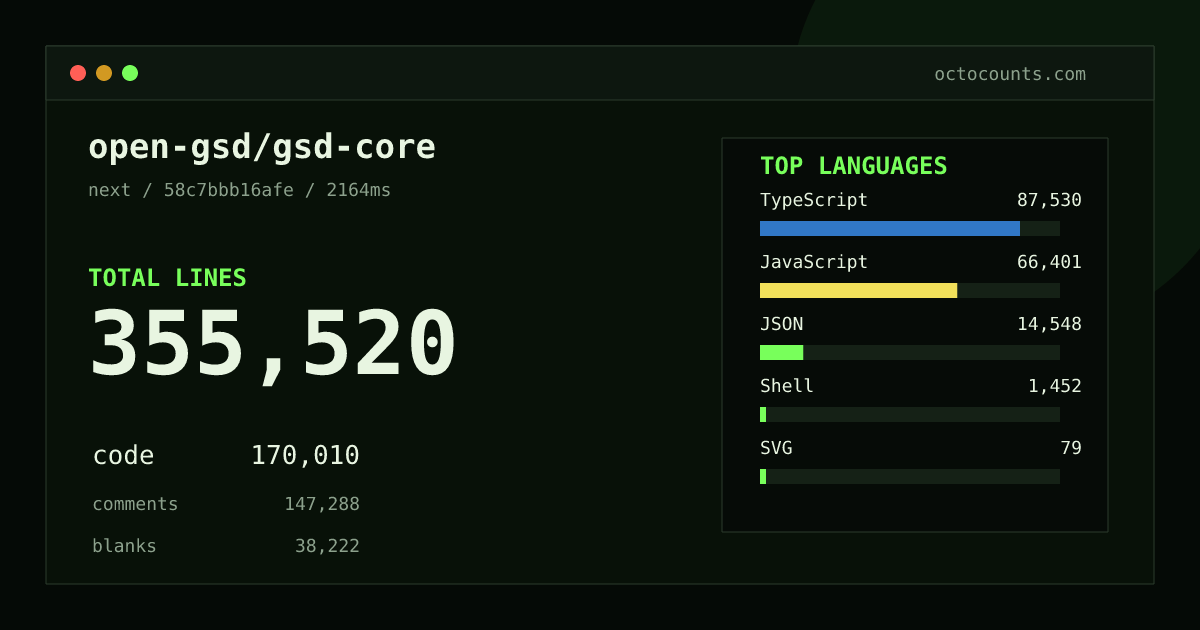Click the TypeScript language label
This screenshot has height=630, width=1200.
(x=814, y=200)
